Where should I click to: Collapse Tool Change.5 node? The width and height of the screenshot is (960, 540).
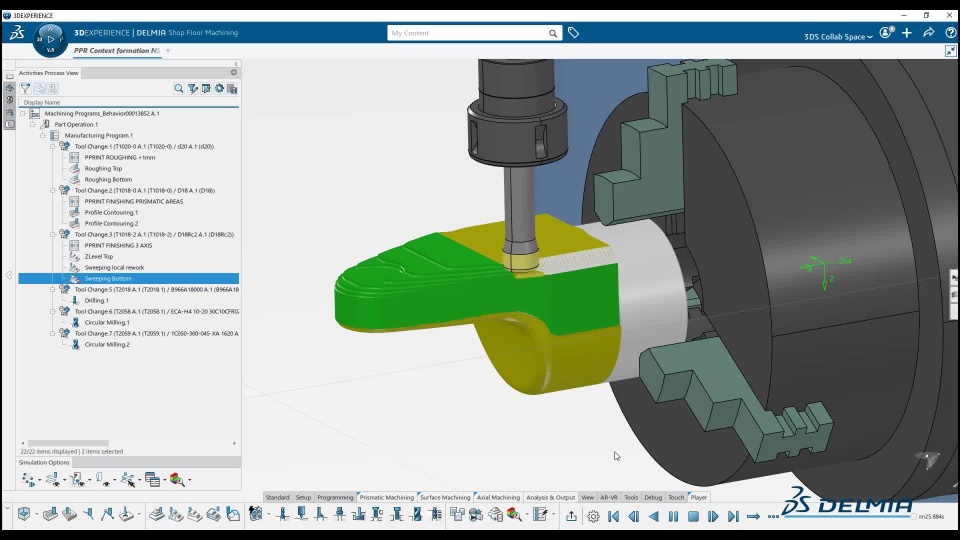click(x=53, y=290)
